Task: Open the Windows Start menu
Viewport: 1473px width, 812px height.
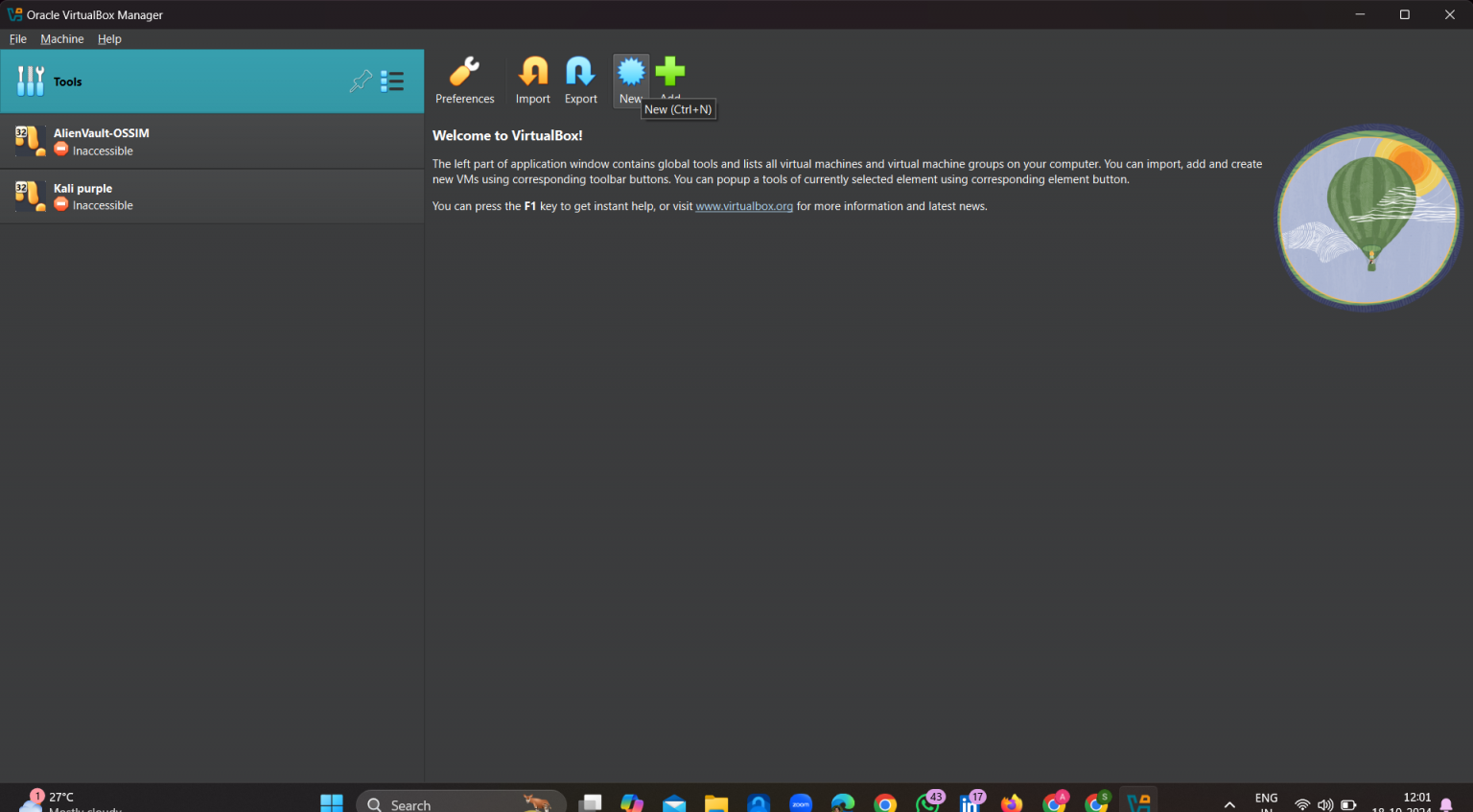Action: pyautogui.click(x=331, y=802)
